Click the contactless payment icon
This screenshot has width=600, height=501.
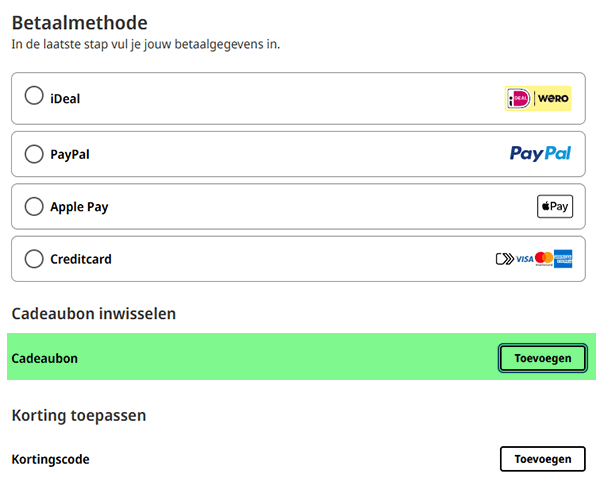click(x=503, y=259)
